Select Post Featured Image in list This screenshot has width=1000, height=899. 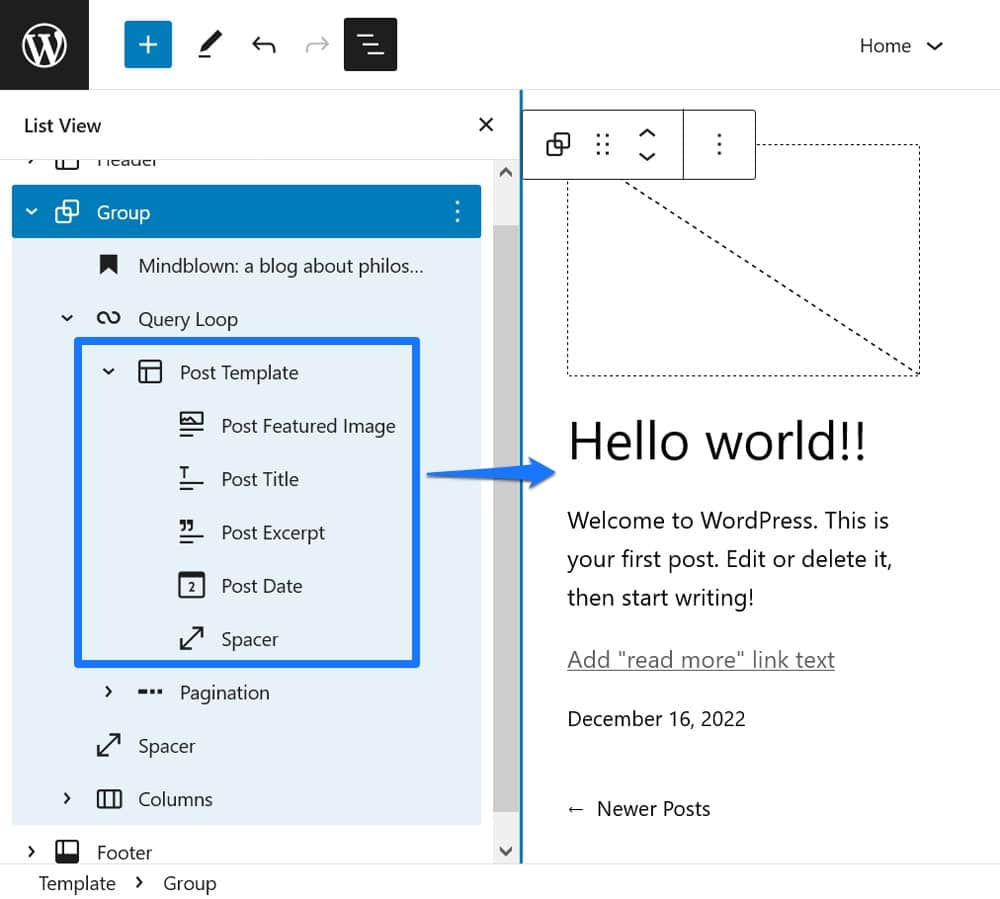click(x=308, y=426)
